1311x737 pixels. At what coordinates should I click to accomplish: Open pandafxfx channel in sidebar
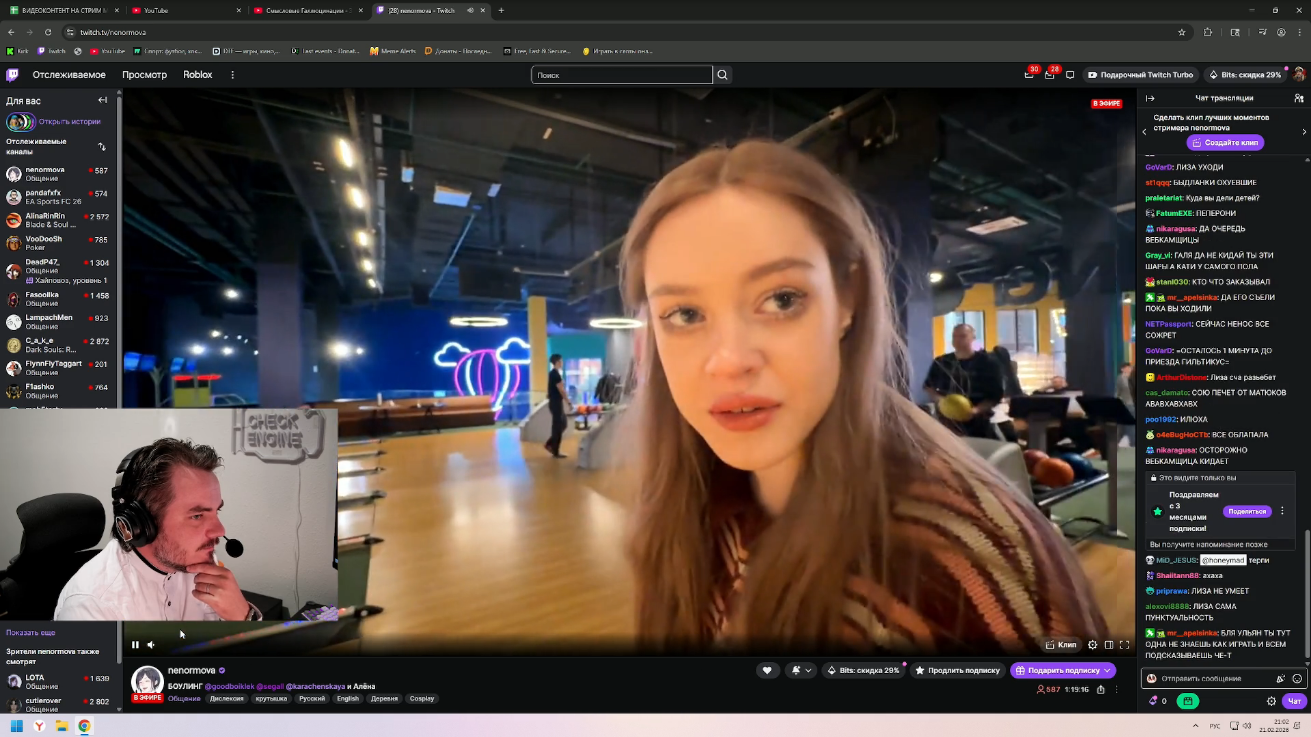click(x=60, y=197)
